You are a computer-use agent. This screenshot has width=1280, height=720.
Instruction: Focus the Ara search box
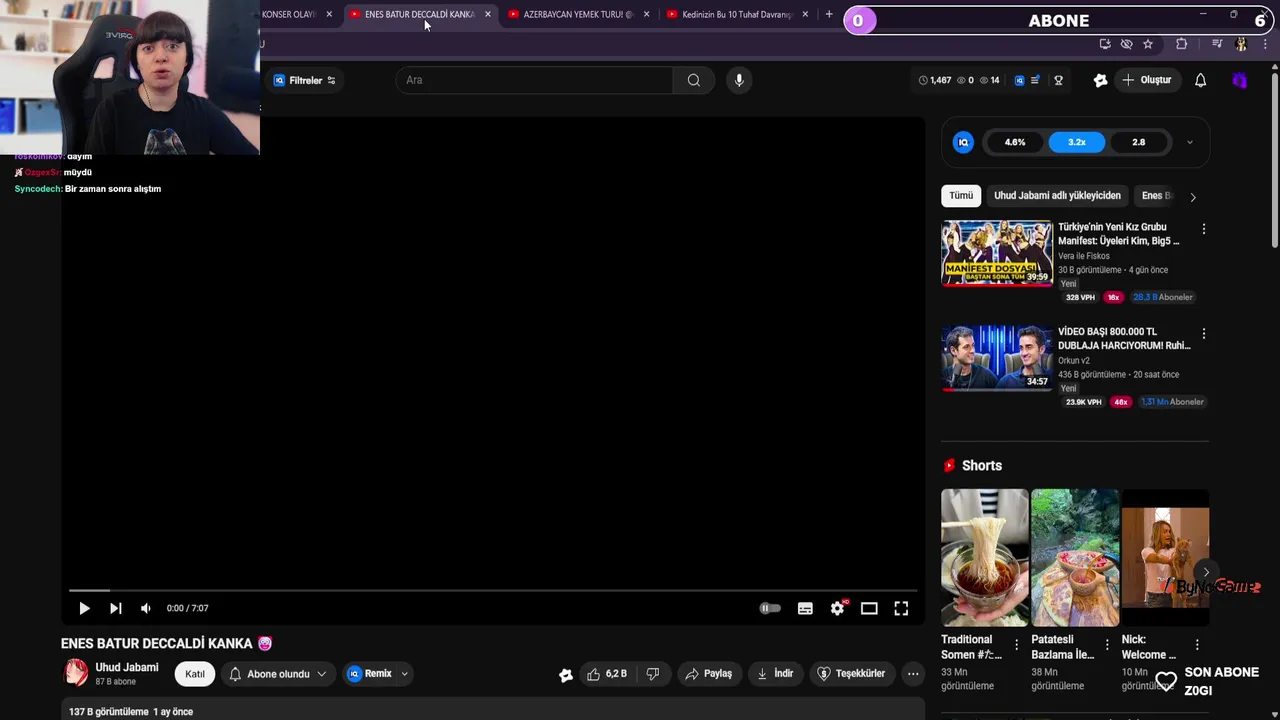pyautogui.click(x=535, y=80)
